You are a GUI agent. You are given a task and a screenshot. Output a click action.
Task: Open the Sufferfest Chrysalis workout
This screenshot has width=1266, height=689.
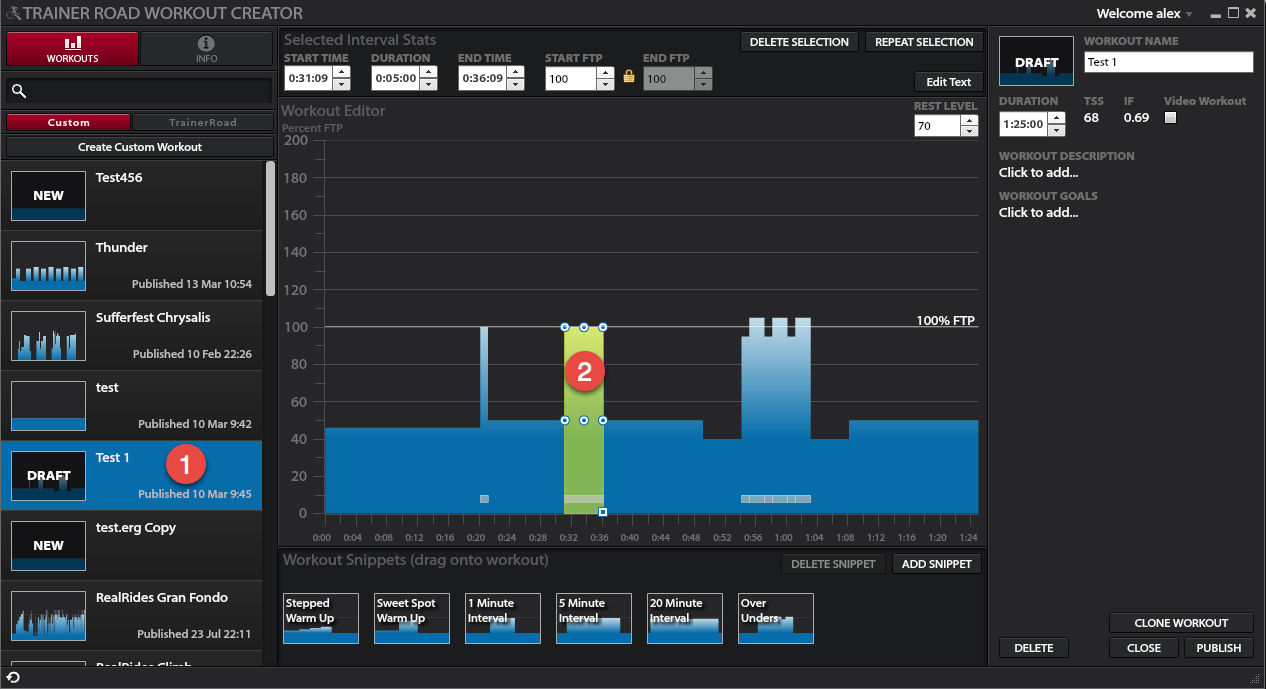coord(131,335)
